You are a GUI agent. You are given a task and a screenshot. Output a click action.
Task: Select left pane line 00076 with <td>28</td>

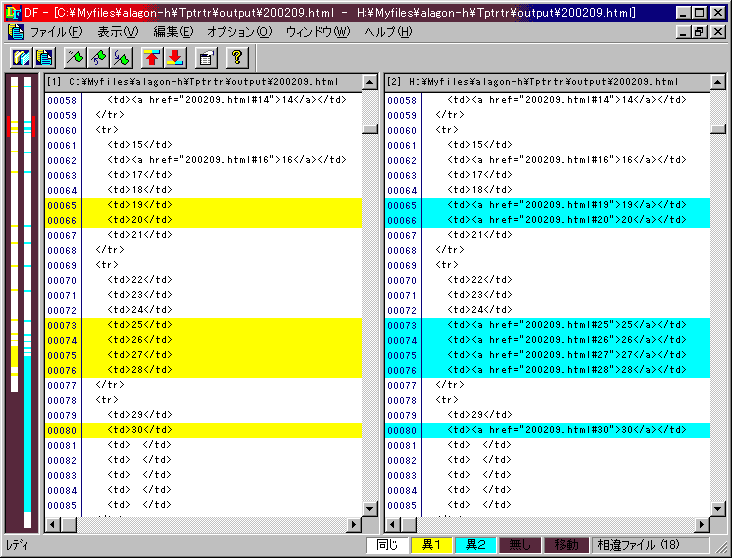pos(204,370)
